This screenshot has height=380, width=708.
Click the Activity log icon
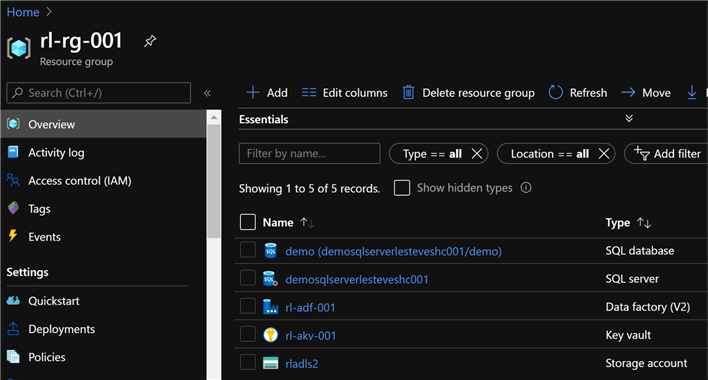click(x=14, y=152)
